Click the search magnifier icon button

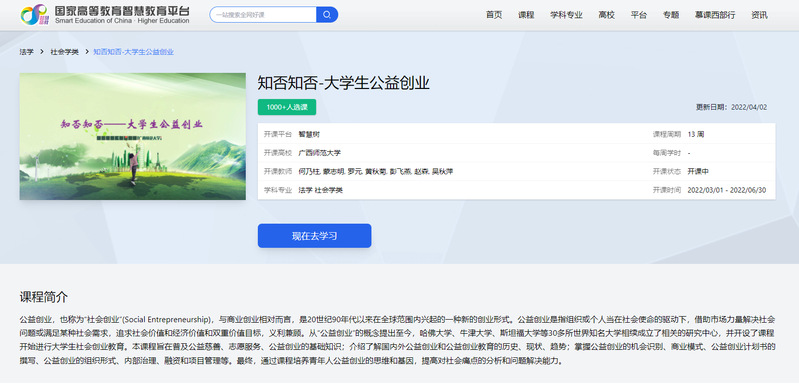(x=327, y=15)
